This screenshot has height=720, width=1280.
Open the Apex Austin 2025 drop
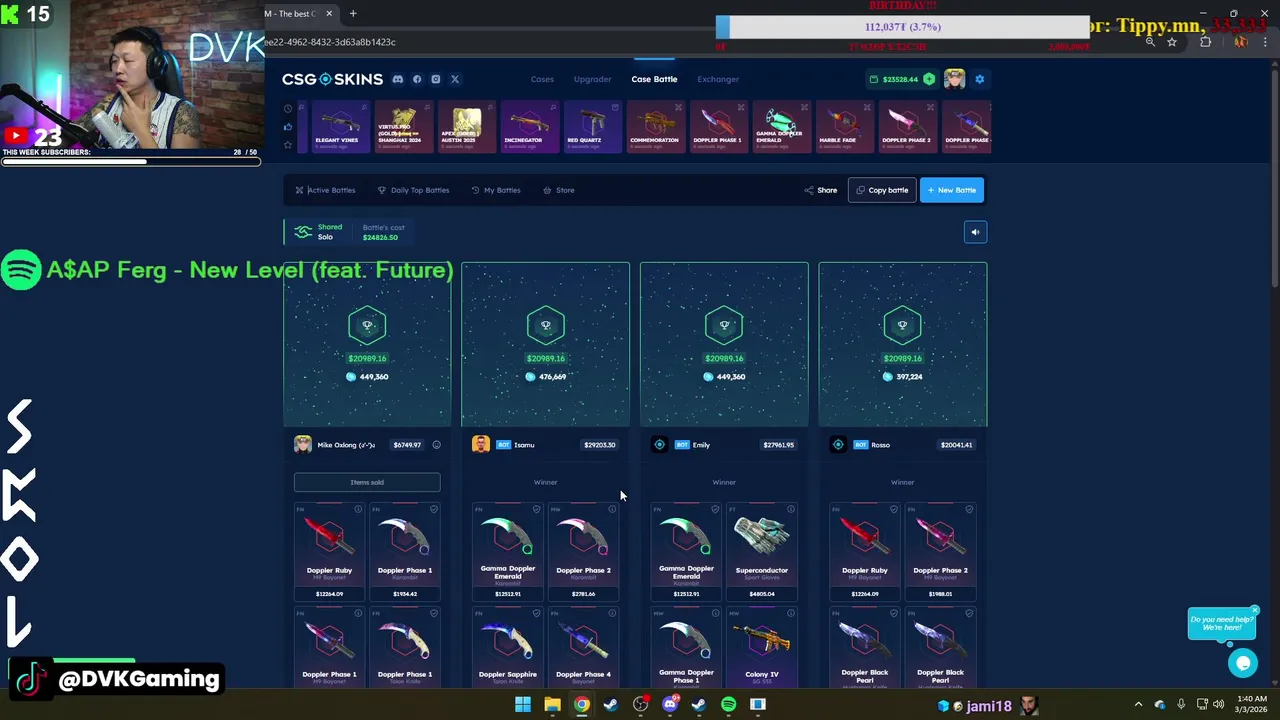[x=466, y=127]
